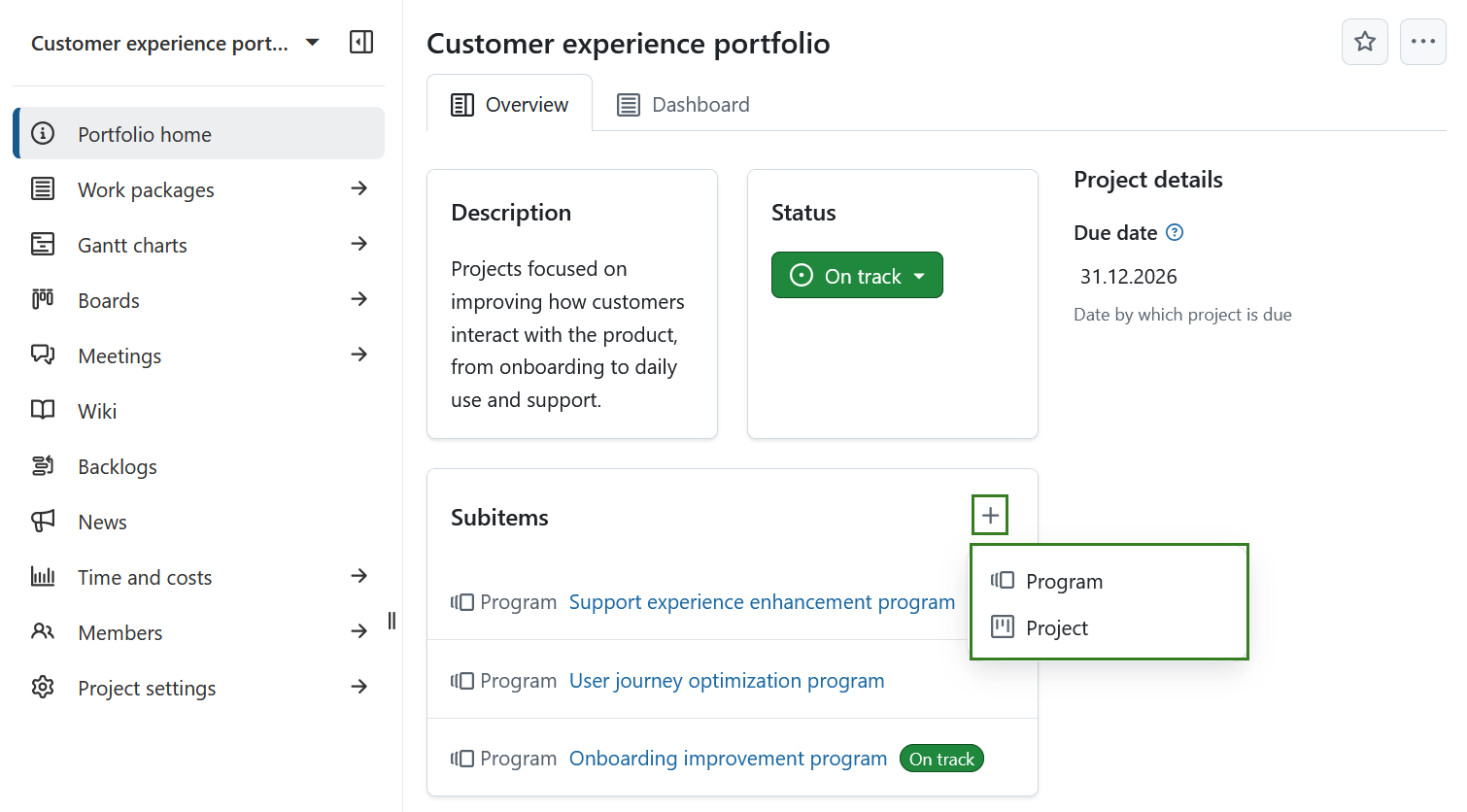Viewport: 1467px width, 812px height.
Task: Open the more options ellipsis menu
Action: [x=1422, y=42]
